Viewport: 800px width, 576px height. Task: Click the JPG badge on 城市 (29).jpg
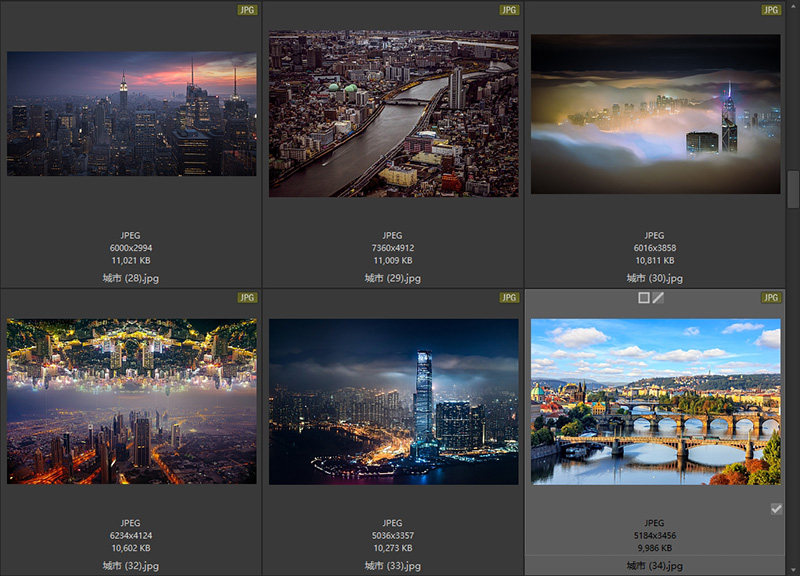509,10
